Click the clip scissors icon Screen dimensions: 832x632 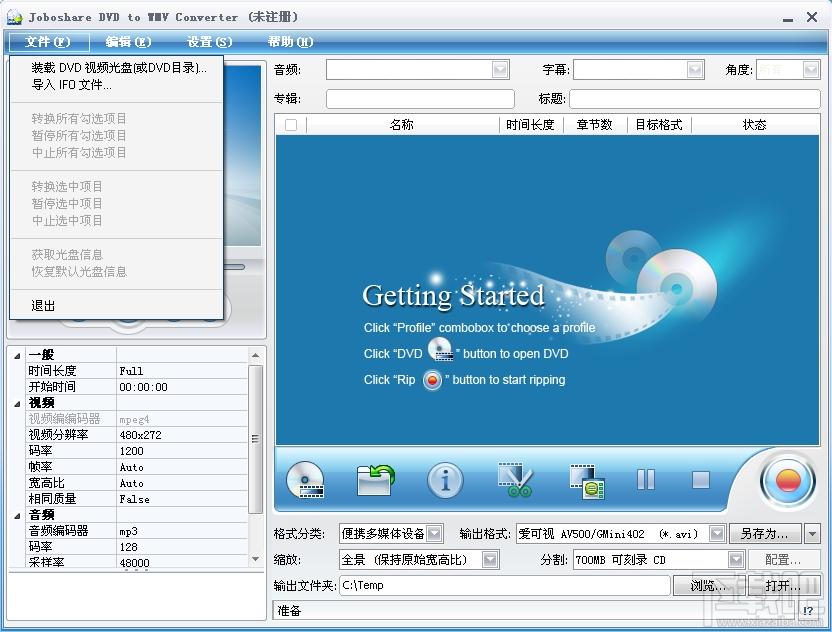point(515,480)
